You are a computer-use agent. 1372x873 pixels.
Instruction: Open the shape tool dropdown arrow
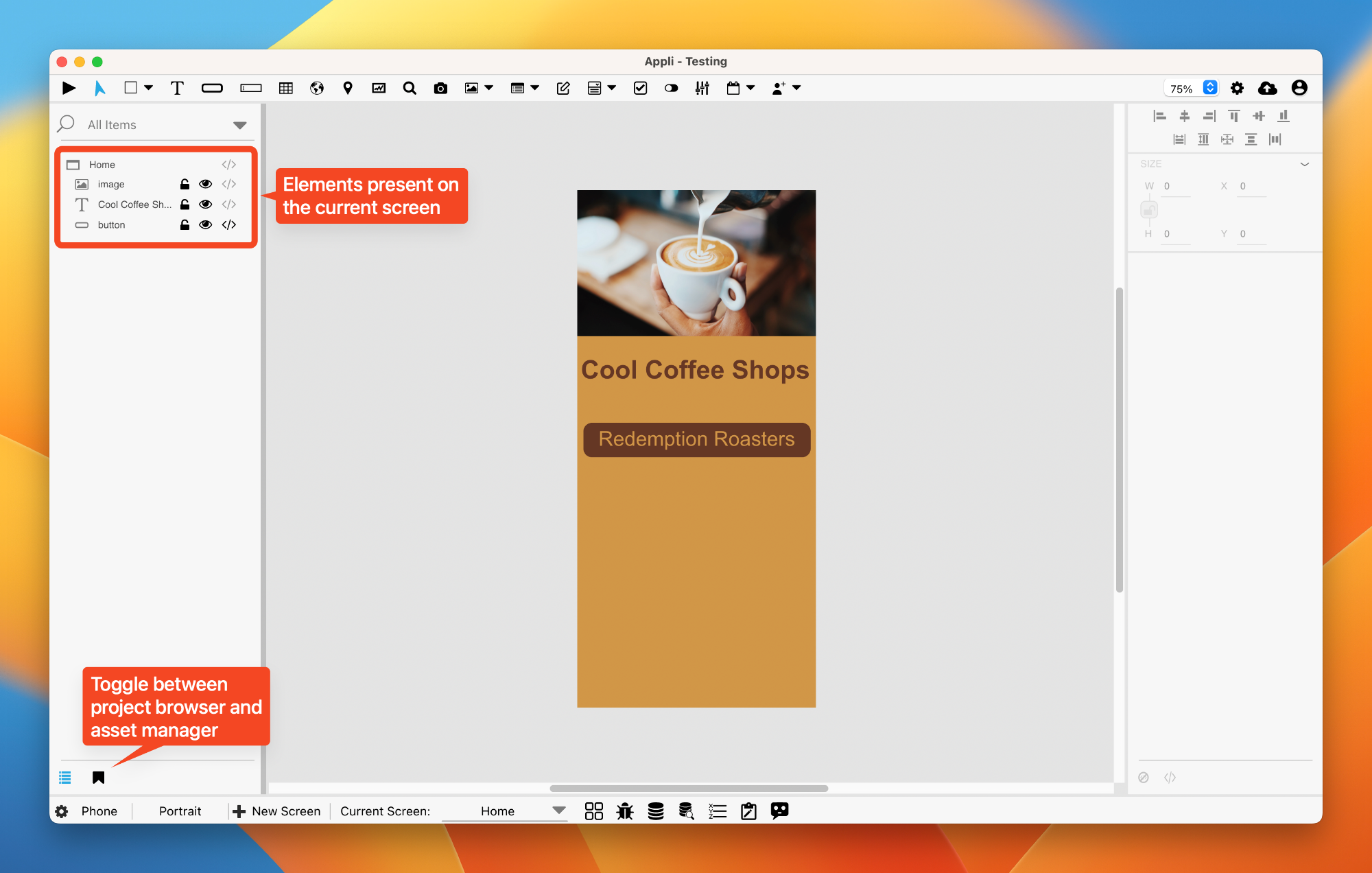[x=148, y=87]
